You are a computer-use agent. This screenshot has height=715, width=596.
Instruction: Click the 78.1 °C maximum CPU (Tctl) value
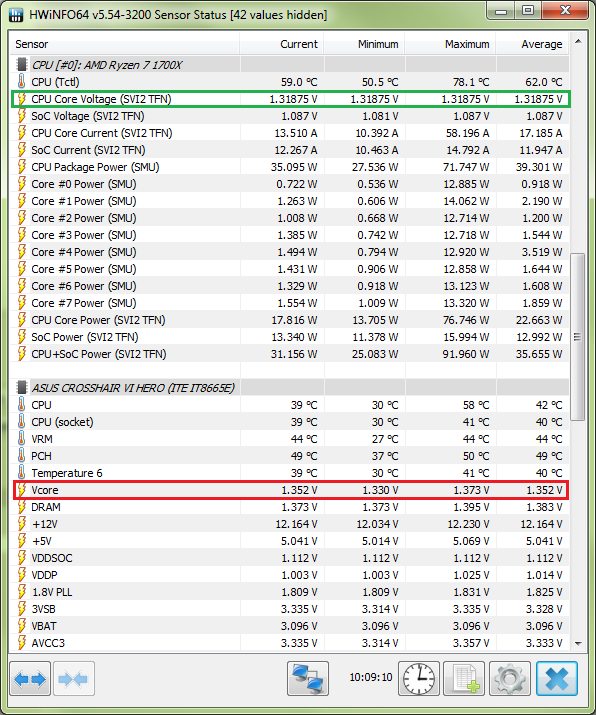[471, 82]
